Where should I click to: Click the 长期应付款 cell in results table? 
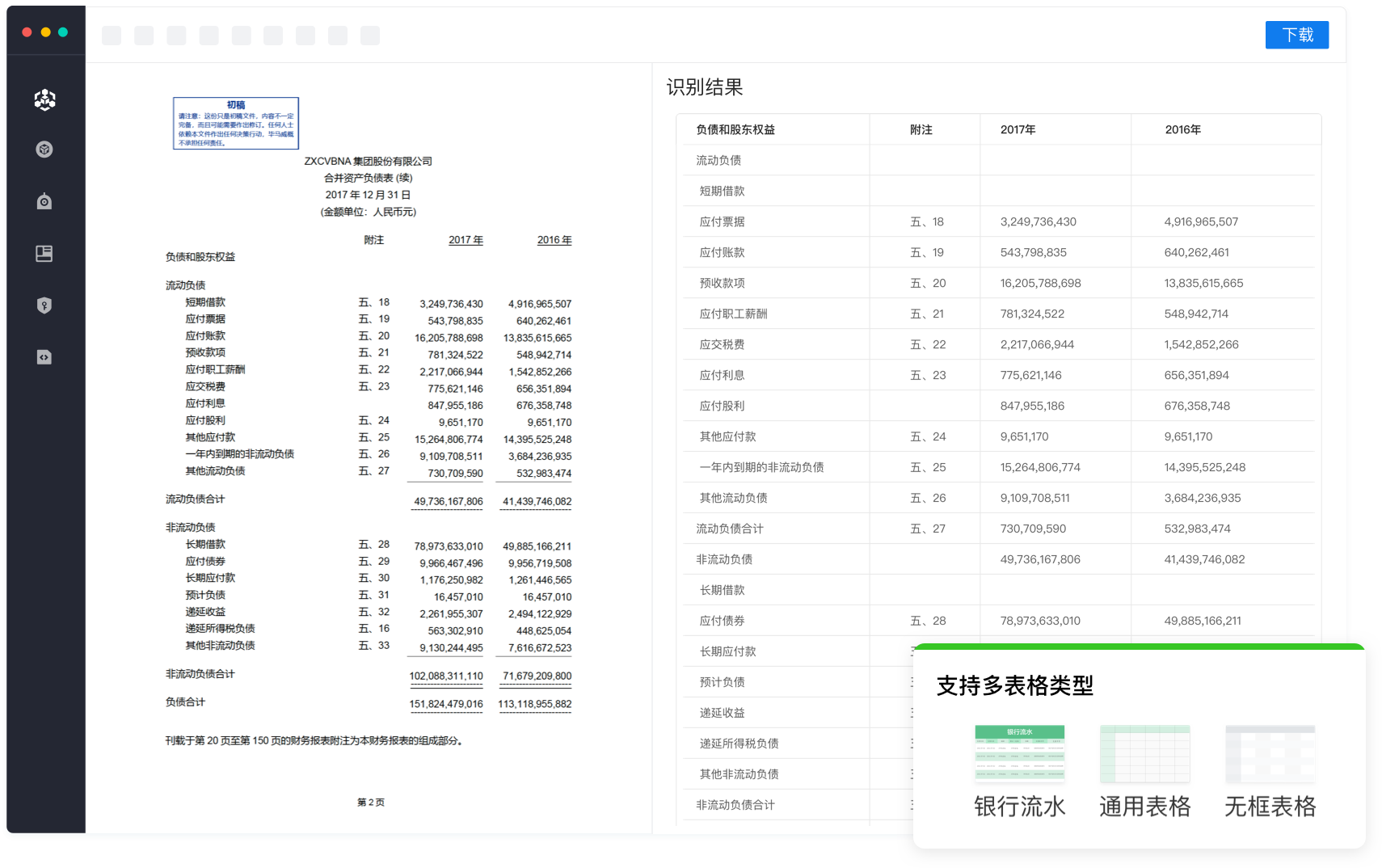(x=727, y=651)
